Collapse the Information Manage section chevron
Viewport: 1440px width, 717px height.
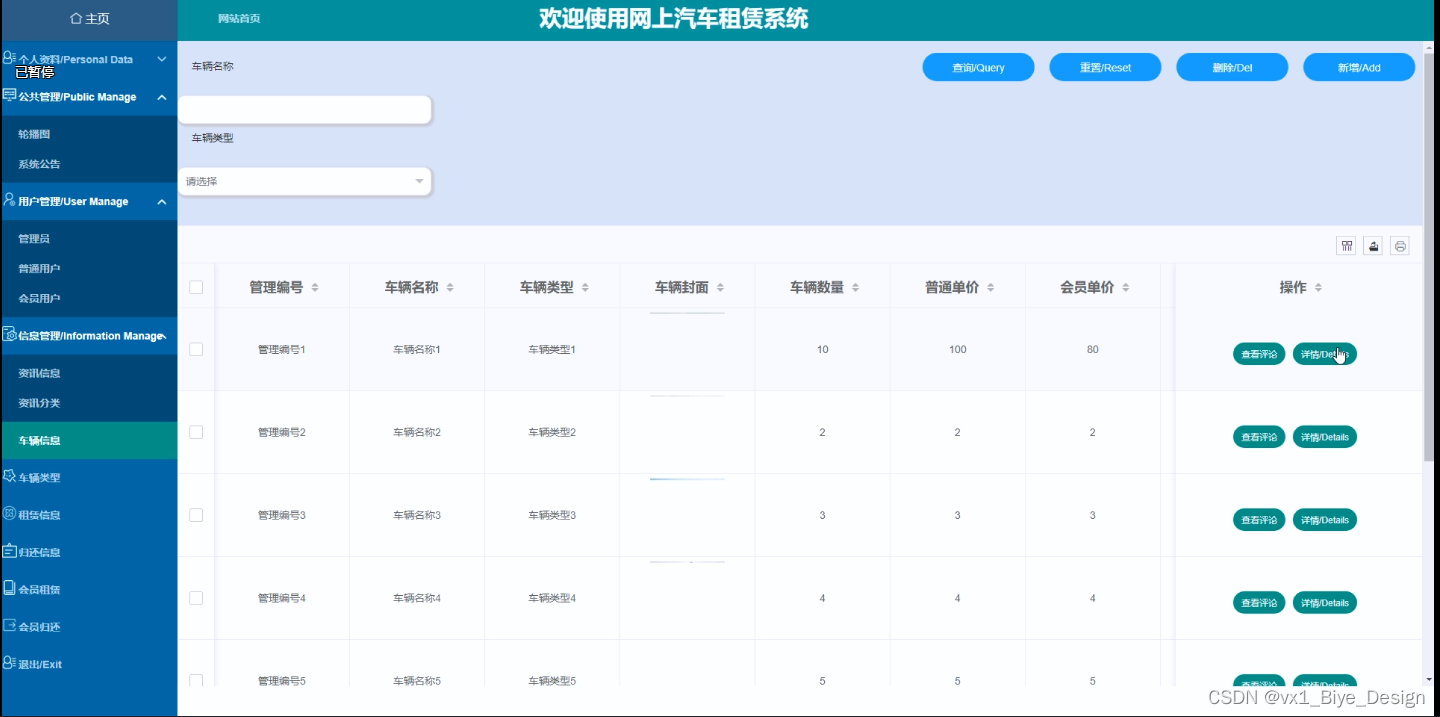point(164,336)
